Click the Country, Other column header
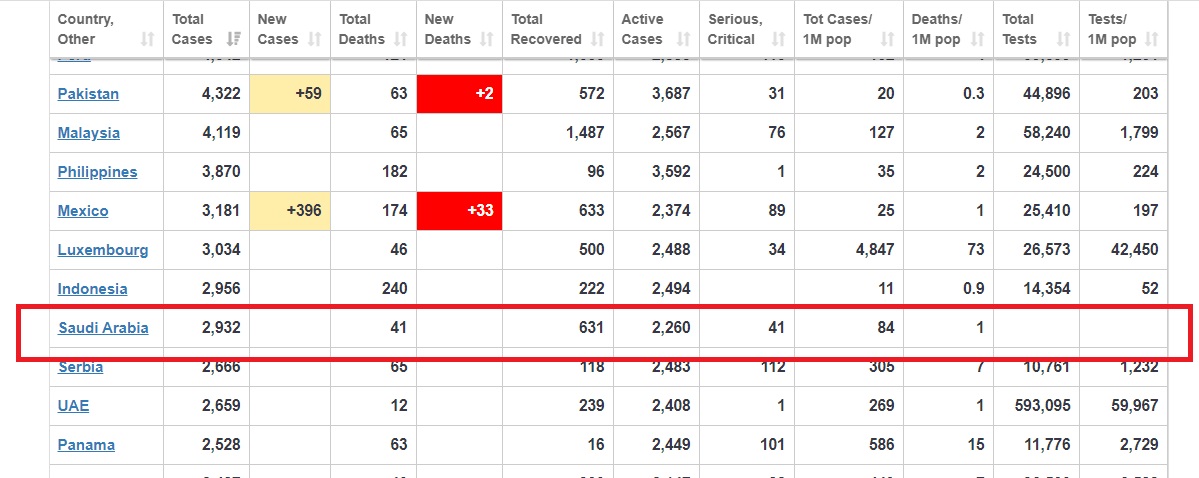Image resolution: width=1199 pixels, height=478 pixels. (106, 29)
